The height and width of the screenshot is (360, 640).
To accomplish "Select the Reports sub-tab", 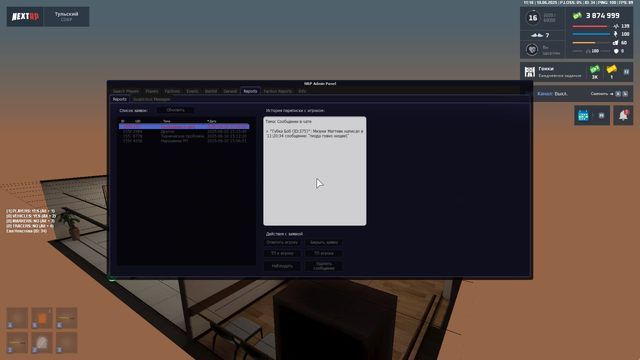I will click(120, 99).
